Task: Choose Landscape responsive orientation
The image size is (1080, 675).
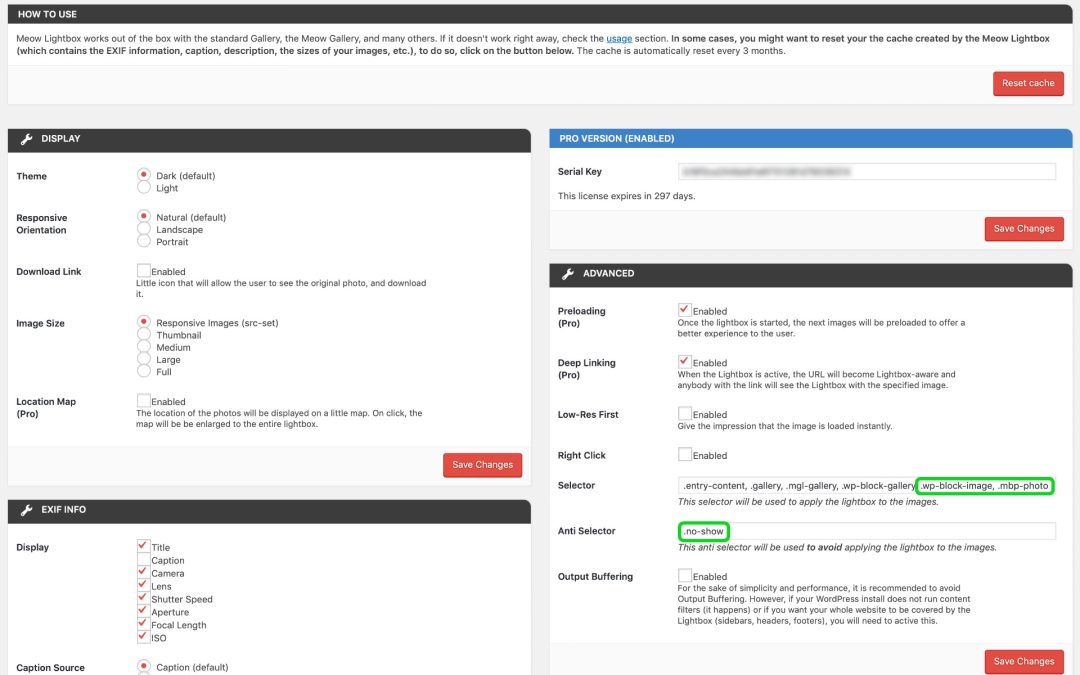Action: point(144,229)
